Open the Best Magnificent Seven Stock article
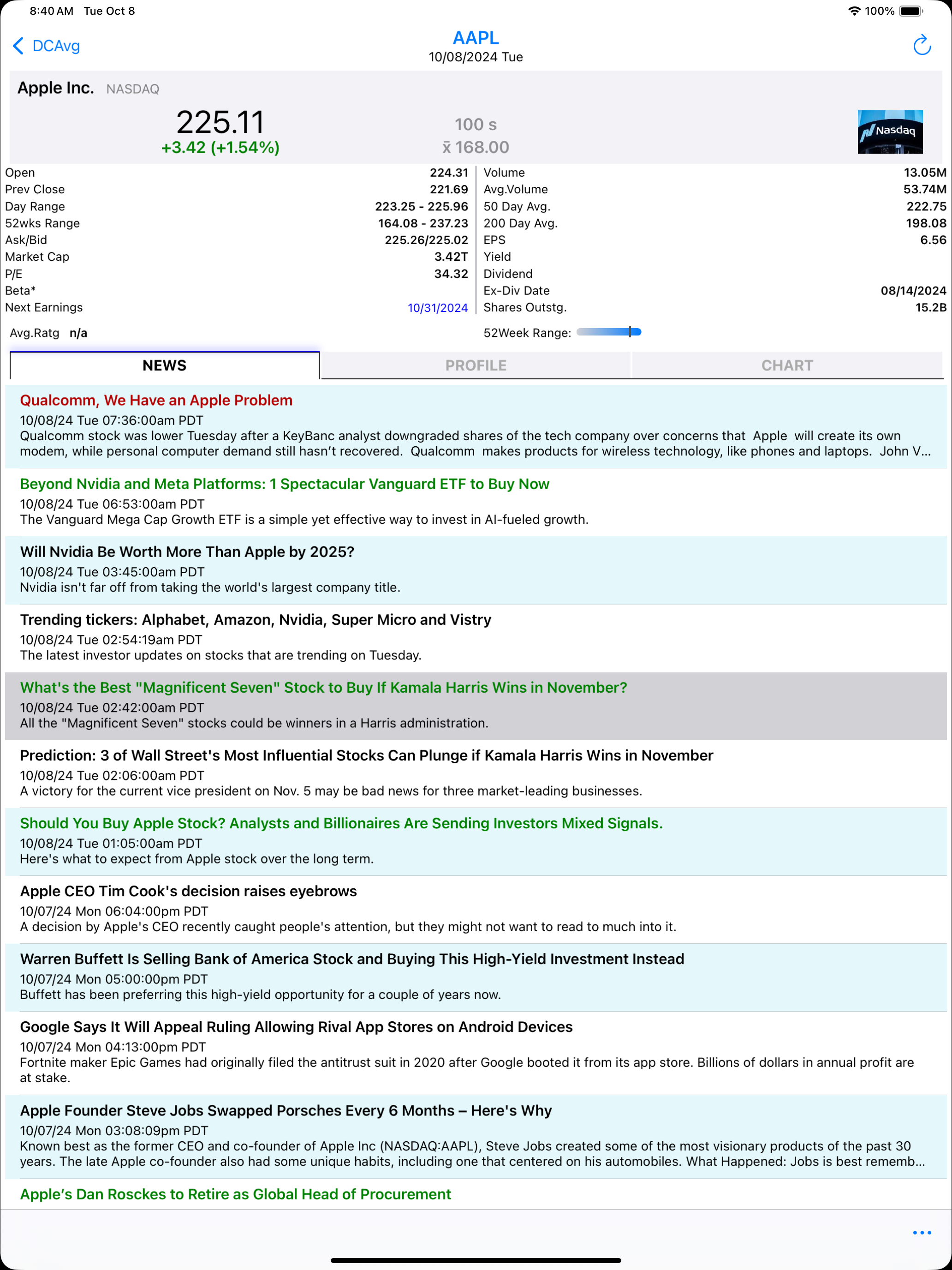Image resolution: width=952 pixels, height=1270 pixels. [x=476, y=706]
